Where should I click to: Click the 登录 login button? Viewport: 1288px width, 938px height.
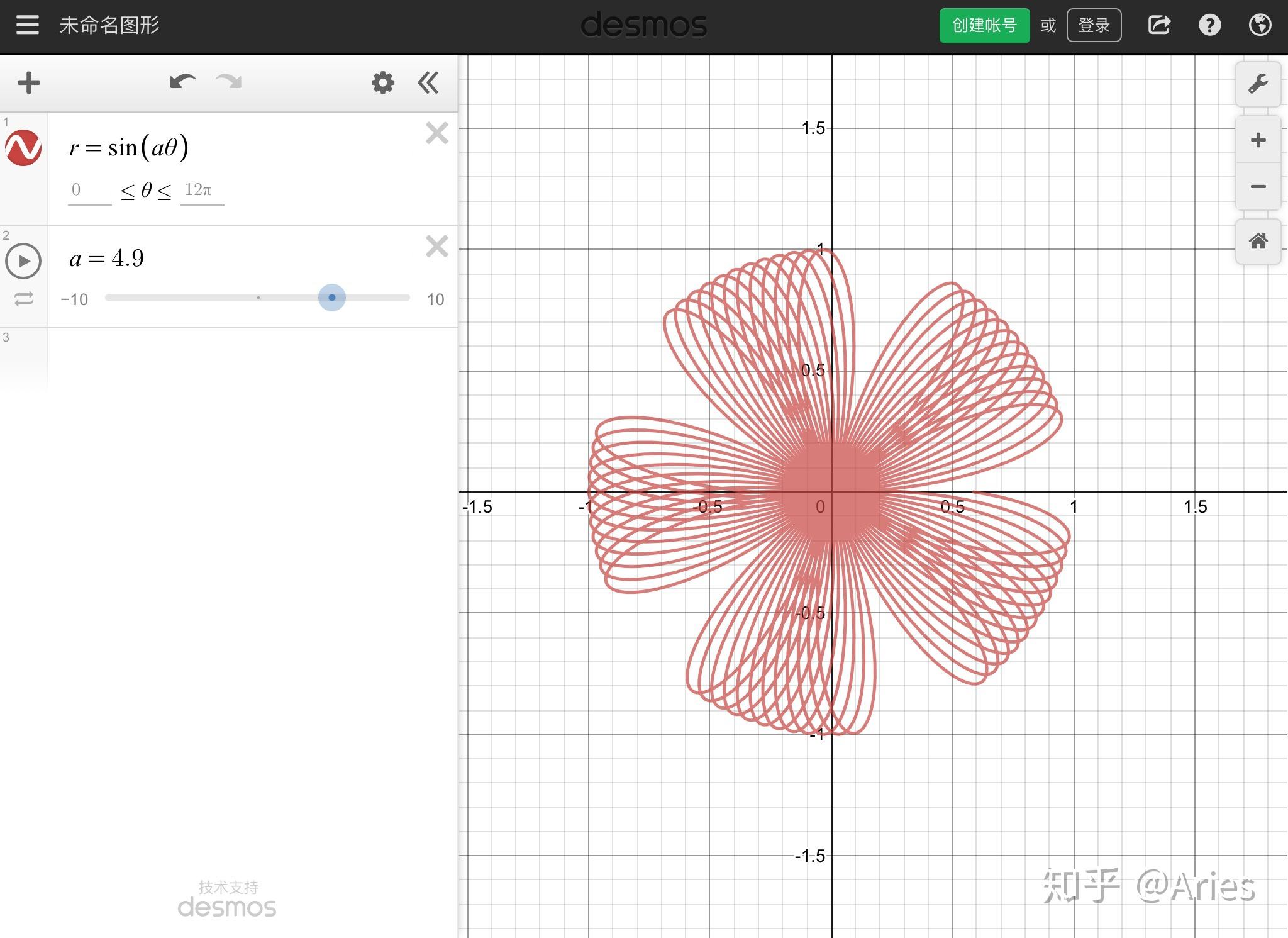tap(1094, 26)
